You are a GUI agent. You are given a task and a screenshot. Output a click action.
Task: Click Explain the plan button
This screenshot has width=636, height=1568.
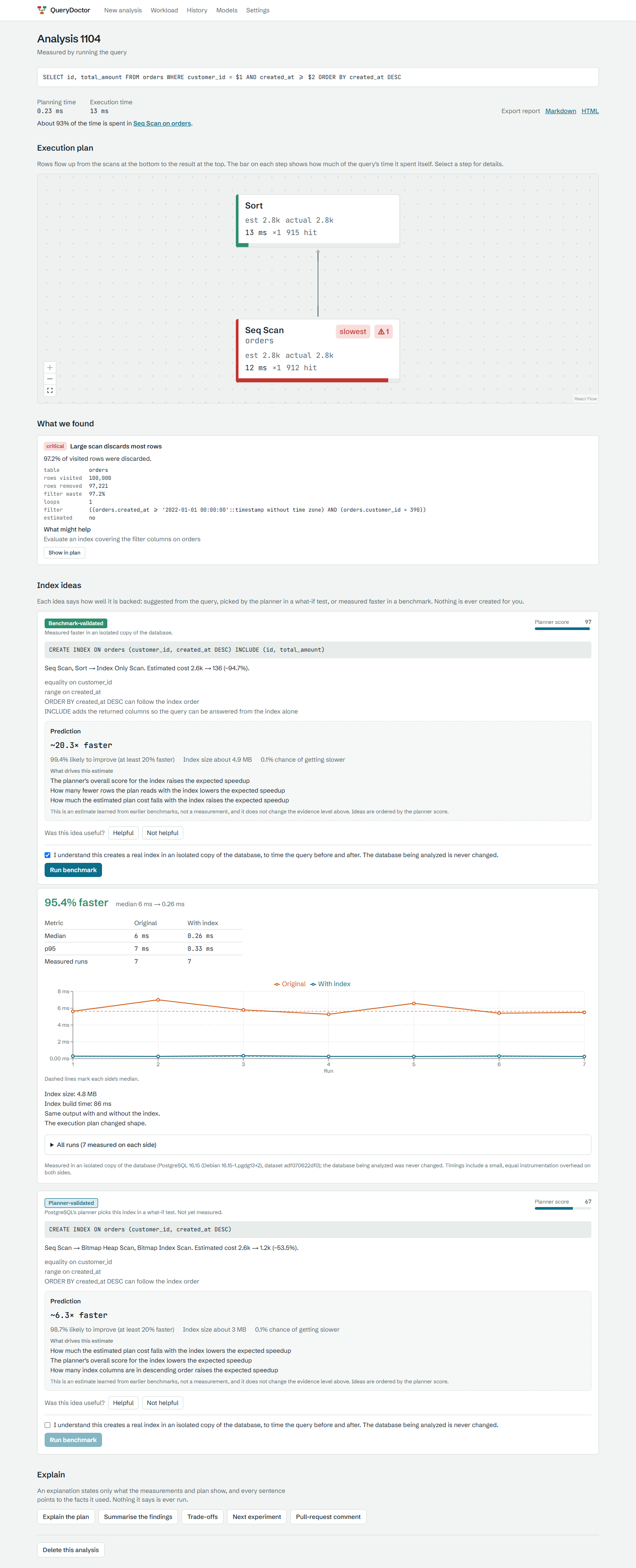[x=66, y=1517]
